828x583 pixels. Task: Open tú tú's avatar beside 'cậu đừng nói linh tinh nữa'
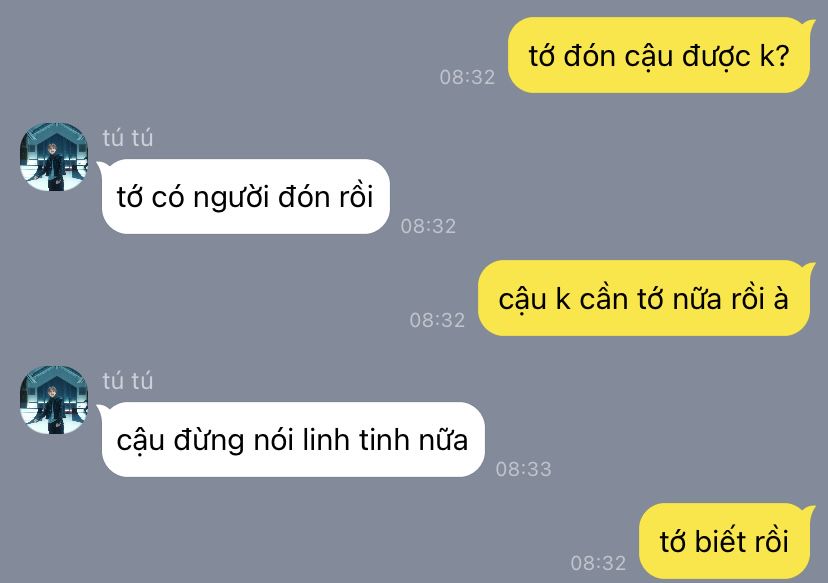pos(54,400)
